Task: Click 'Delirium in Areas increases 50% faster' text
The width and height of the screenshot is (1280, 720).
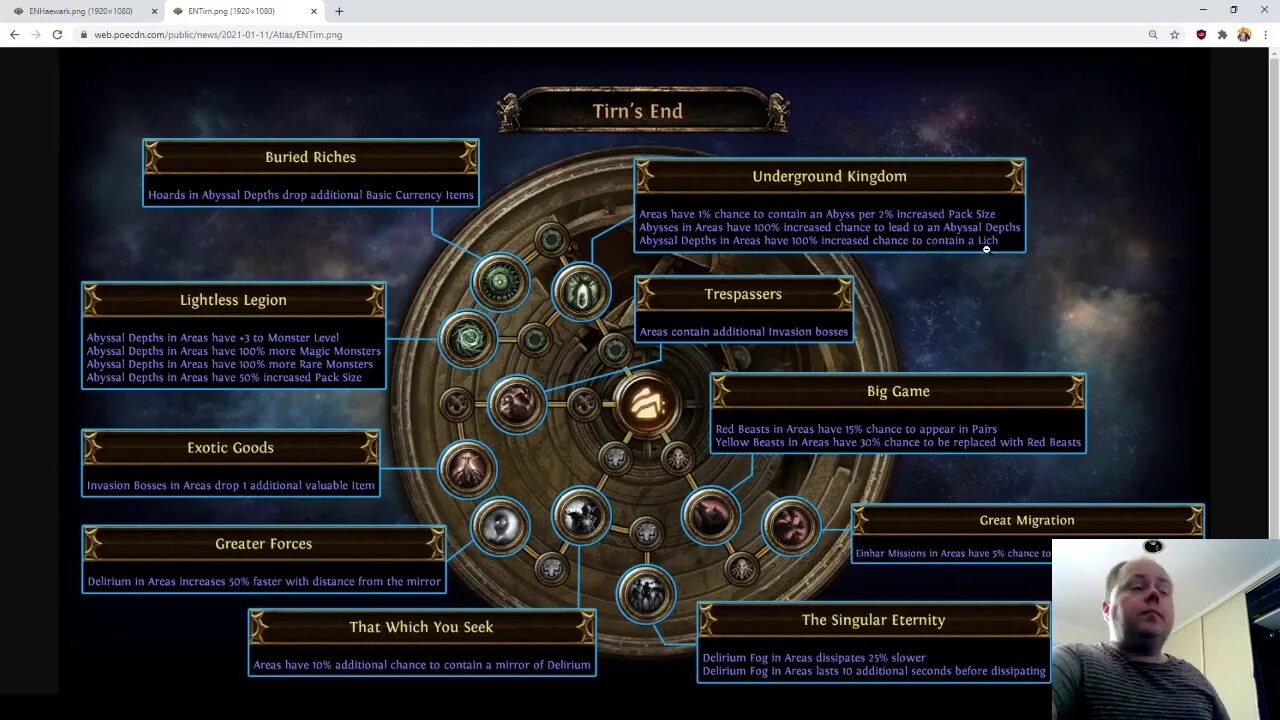Action: tap(264, 582)
